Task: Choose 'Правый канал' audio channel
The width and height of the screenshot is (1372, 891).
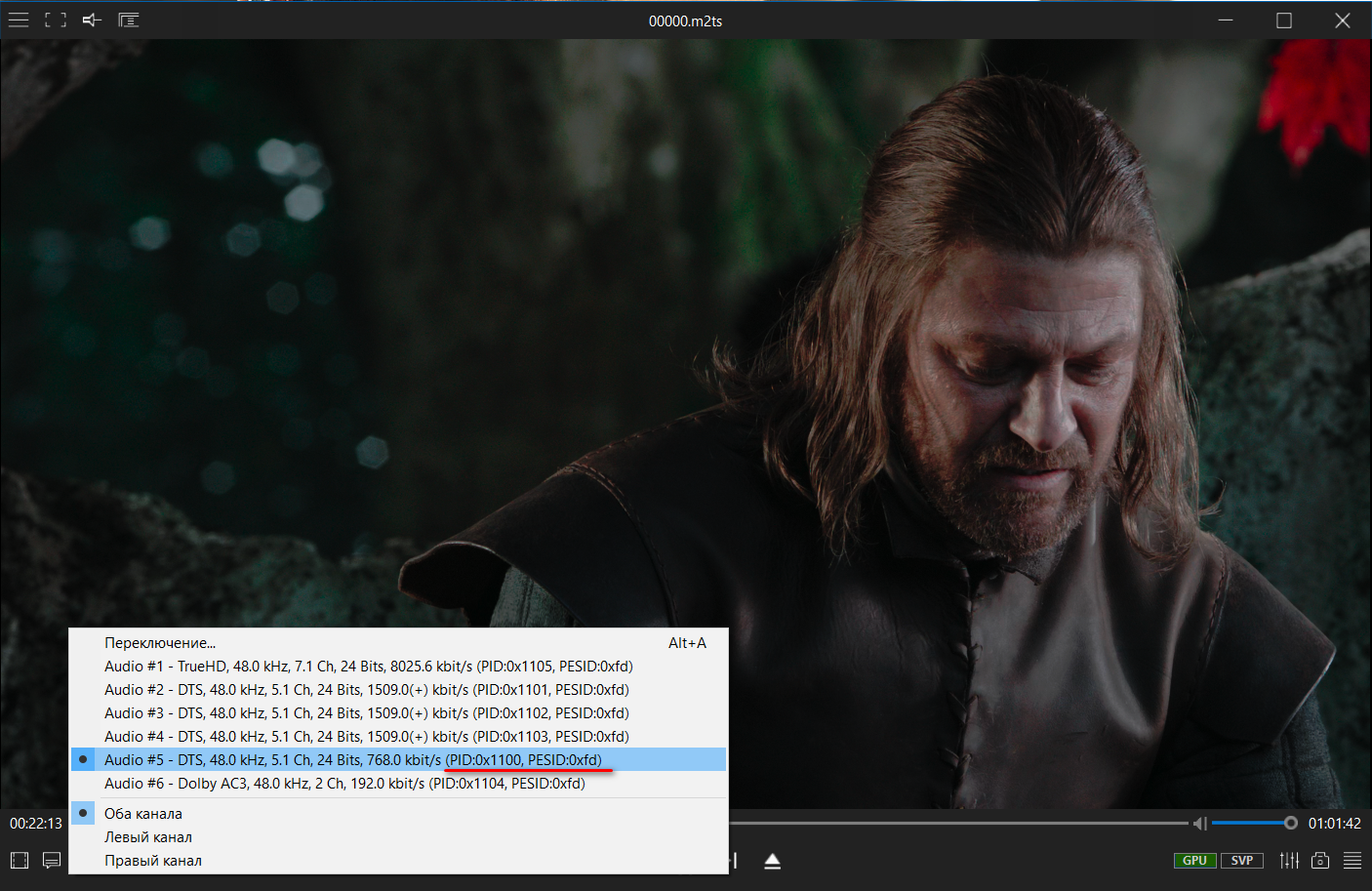Action: point(153,861)
